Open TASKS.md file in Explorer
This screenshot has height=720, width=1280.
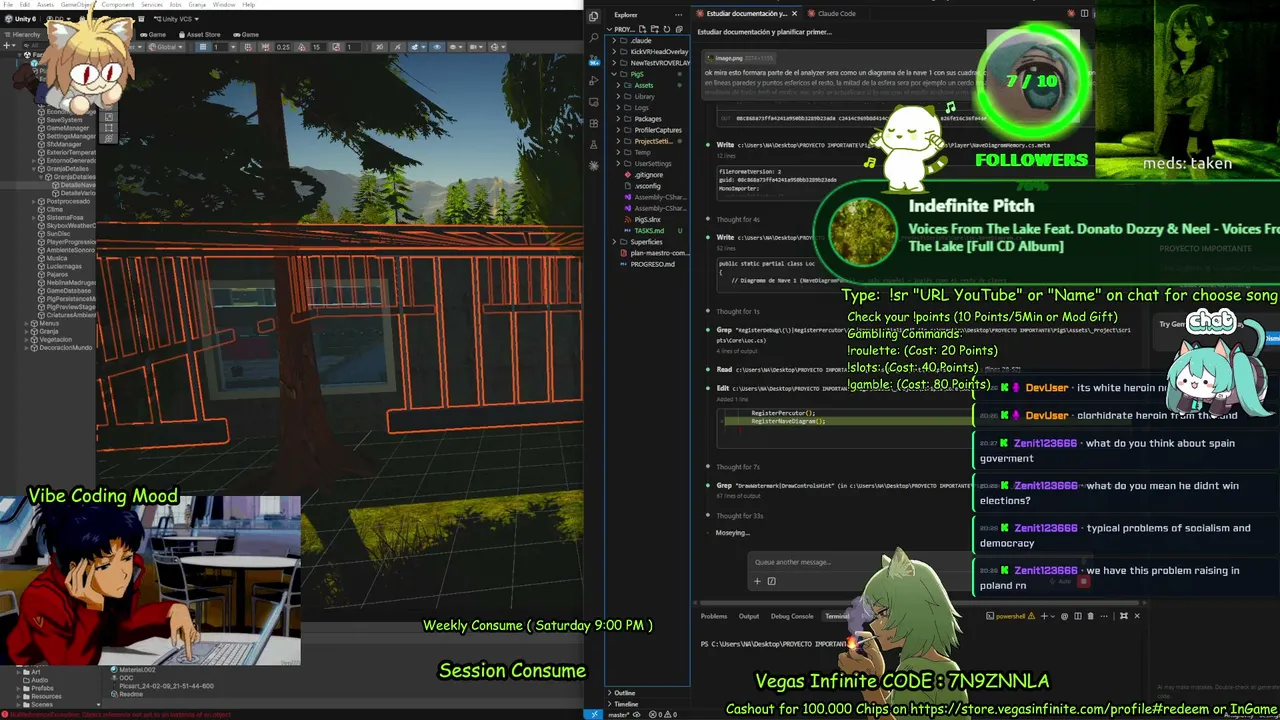649,231
